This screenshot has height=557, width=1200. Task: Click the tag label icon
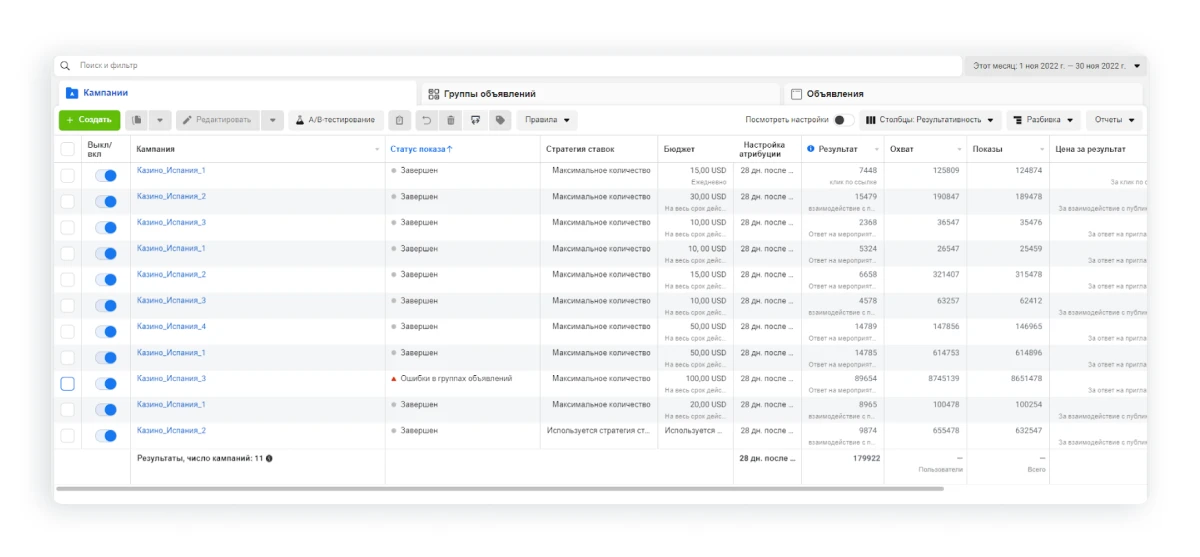[x=500, y=120]
